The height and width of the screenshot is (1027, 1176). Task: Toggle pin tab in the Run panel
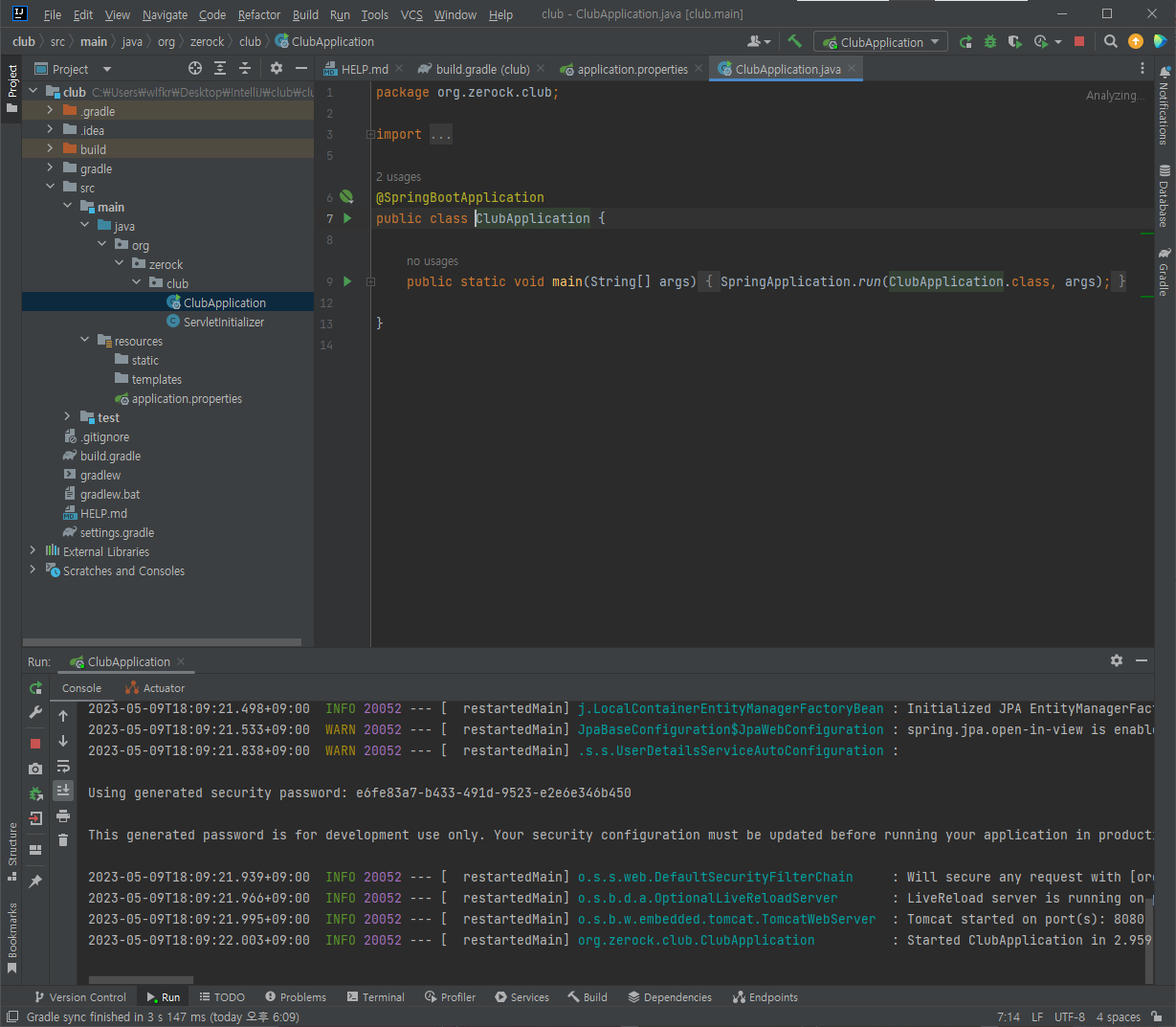click(35, 881)
